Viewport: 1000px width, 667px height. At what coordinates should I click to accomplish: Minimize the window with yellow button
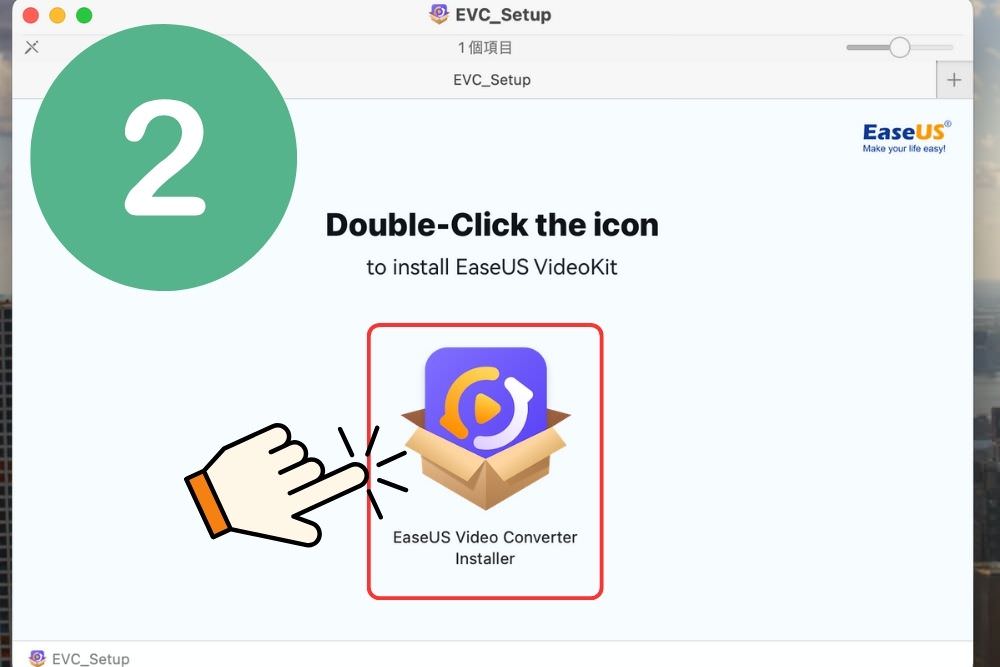tap(57, 15)
